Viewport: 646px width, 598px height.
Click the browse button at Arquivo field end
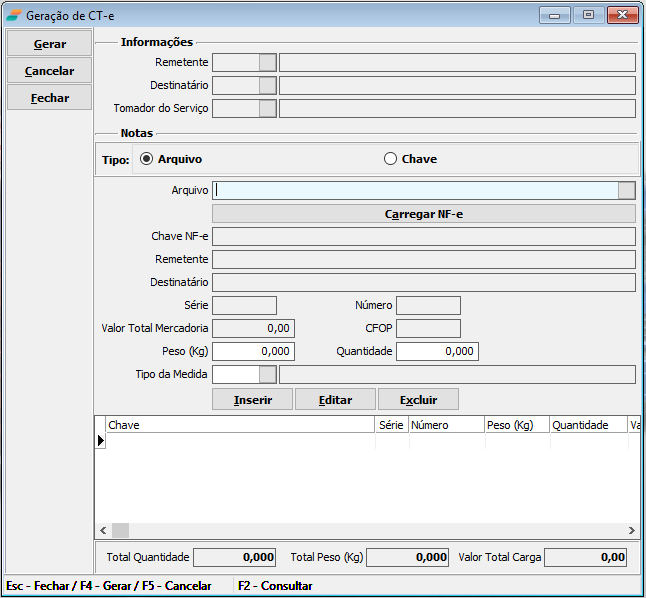tap(627, 191)
